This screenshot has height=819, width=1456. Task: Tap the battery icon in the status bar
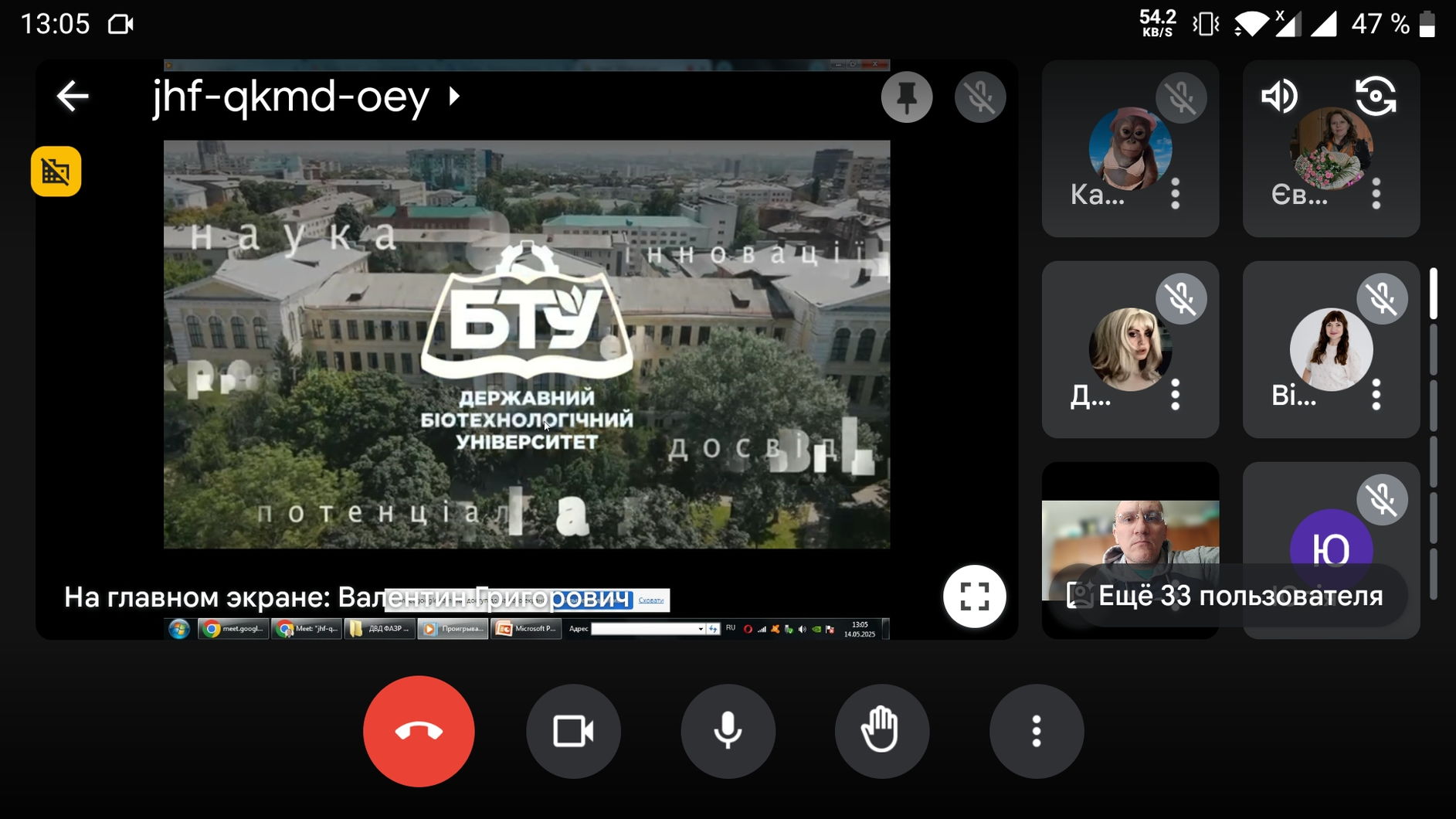(1427, 24)
